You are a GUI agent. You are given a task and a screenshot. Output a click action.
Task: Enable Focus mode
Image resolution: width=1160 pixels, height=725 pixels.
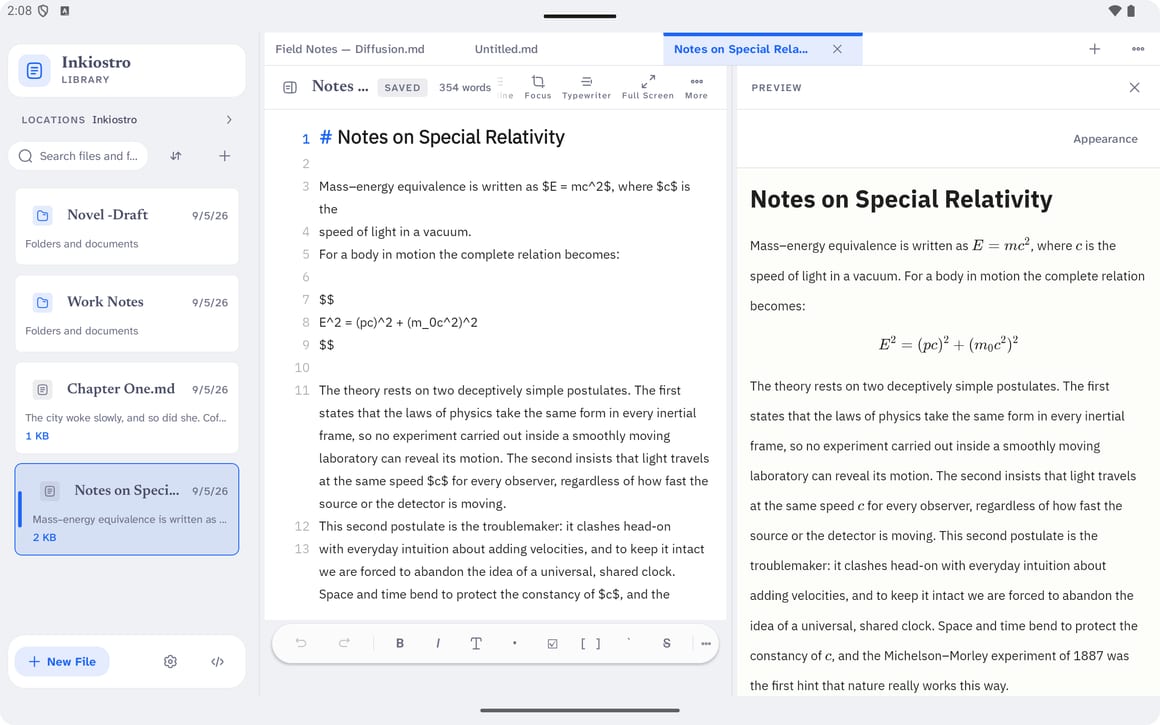[x=538, y=87]
